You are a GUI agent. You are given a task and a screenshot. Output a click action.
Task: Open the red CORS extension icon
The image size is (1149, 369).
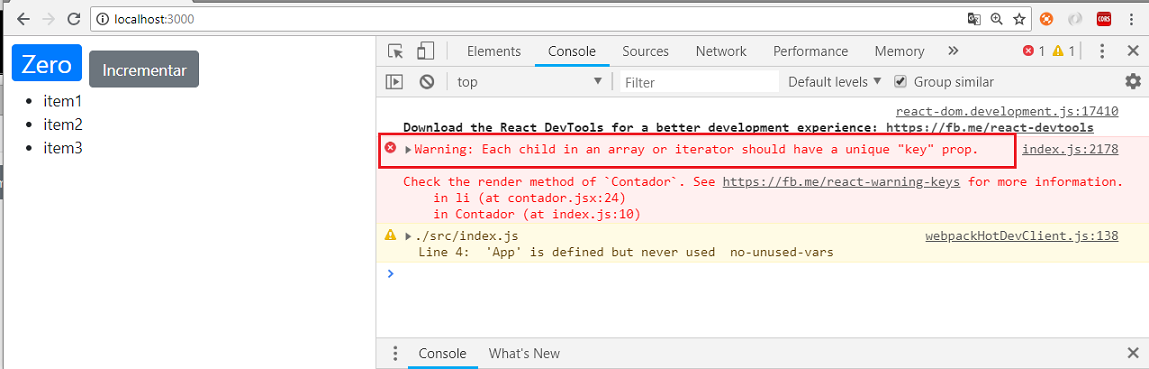coord(1104,20)
